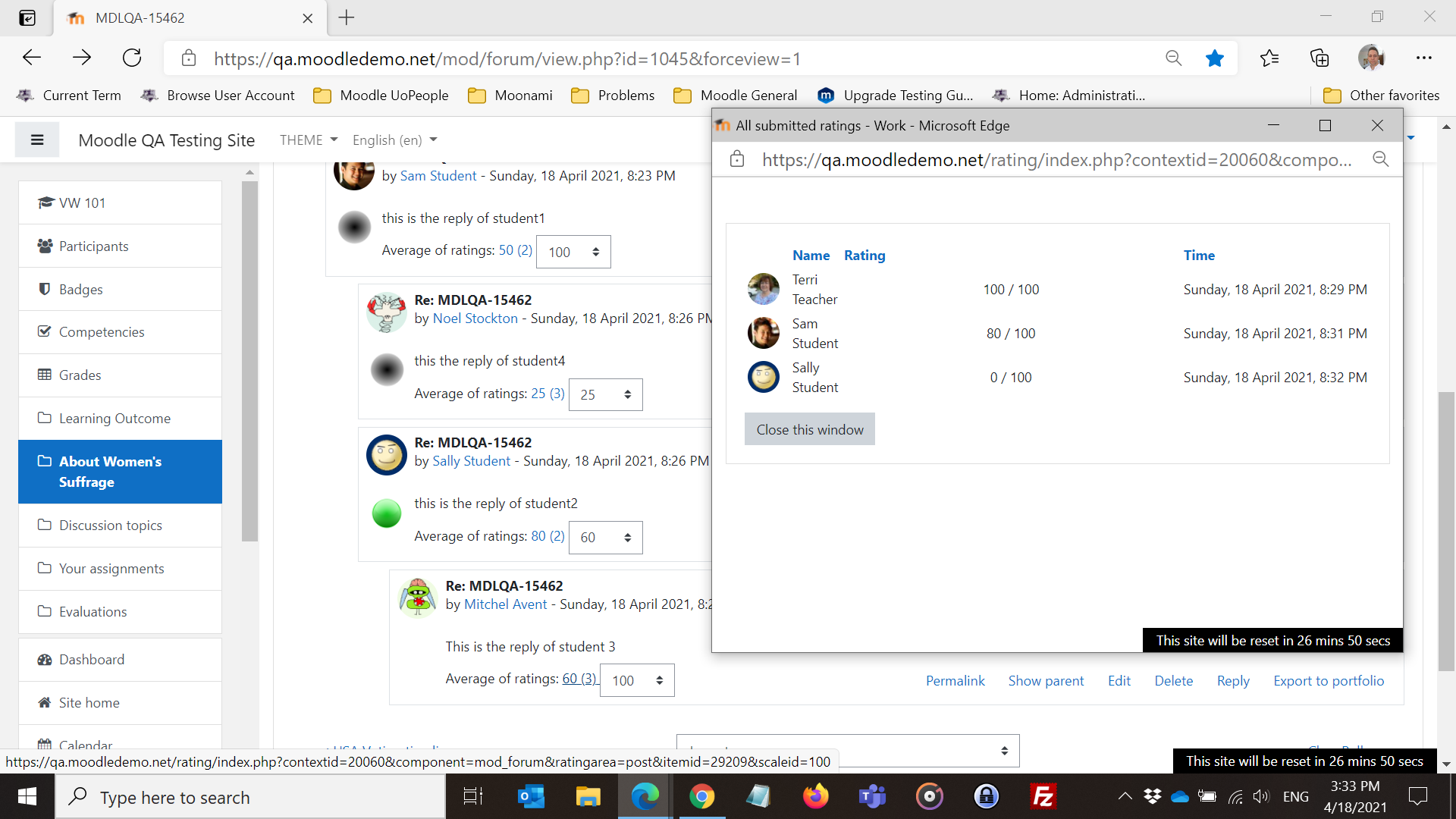
Task: Go to Participants in the sidebar
Action: point(120,246)
